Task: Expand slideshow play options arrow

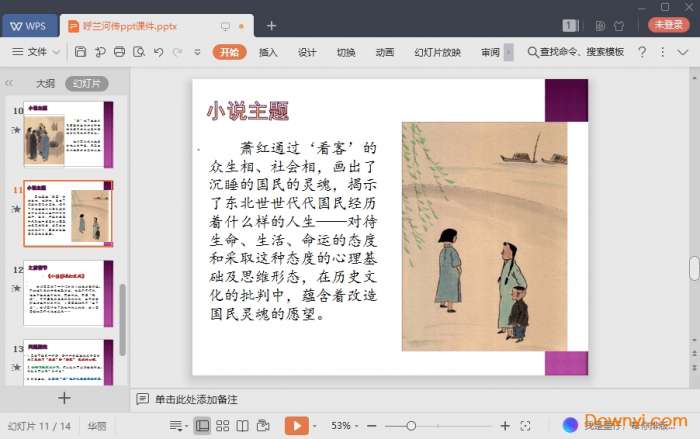Action: pos(314,426)
